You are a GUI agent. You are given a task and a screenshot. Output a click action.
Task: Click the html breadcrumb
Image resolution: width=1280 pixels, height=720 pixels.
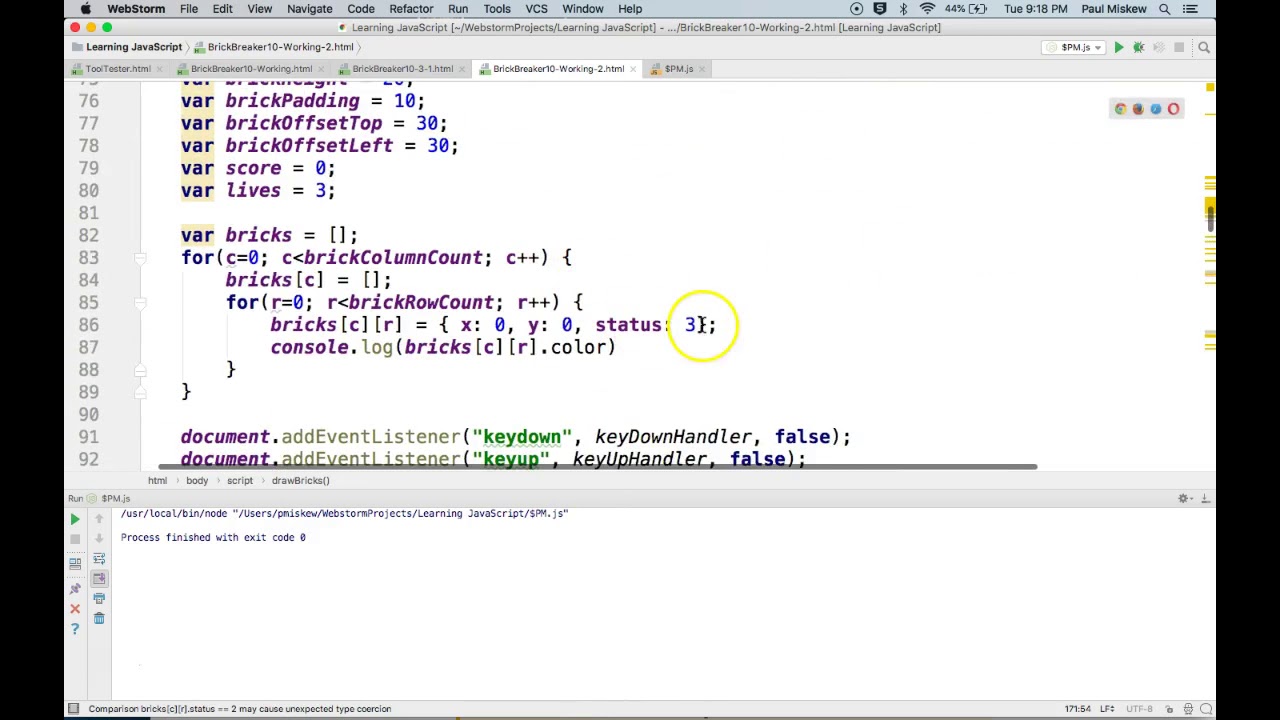point(158,481)
